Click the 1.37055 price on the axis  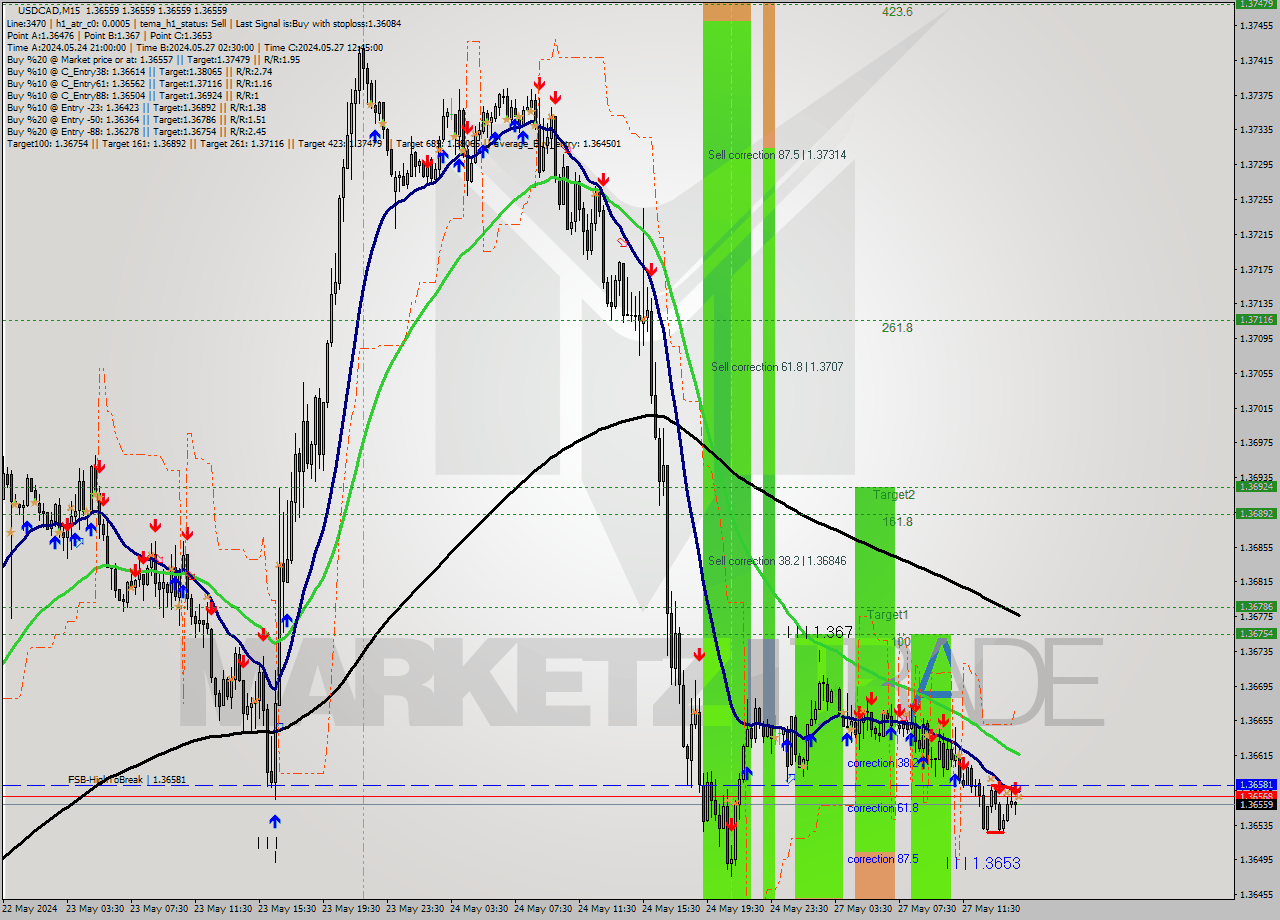point(1255,373)
